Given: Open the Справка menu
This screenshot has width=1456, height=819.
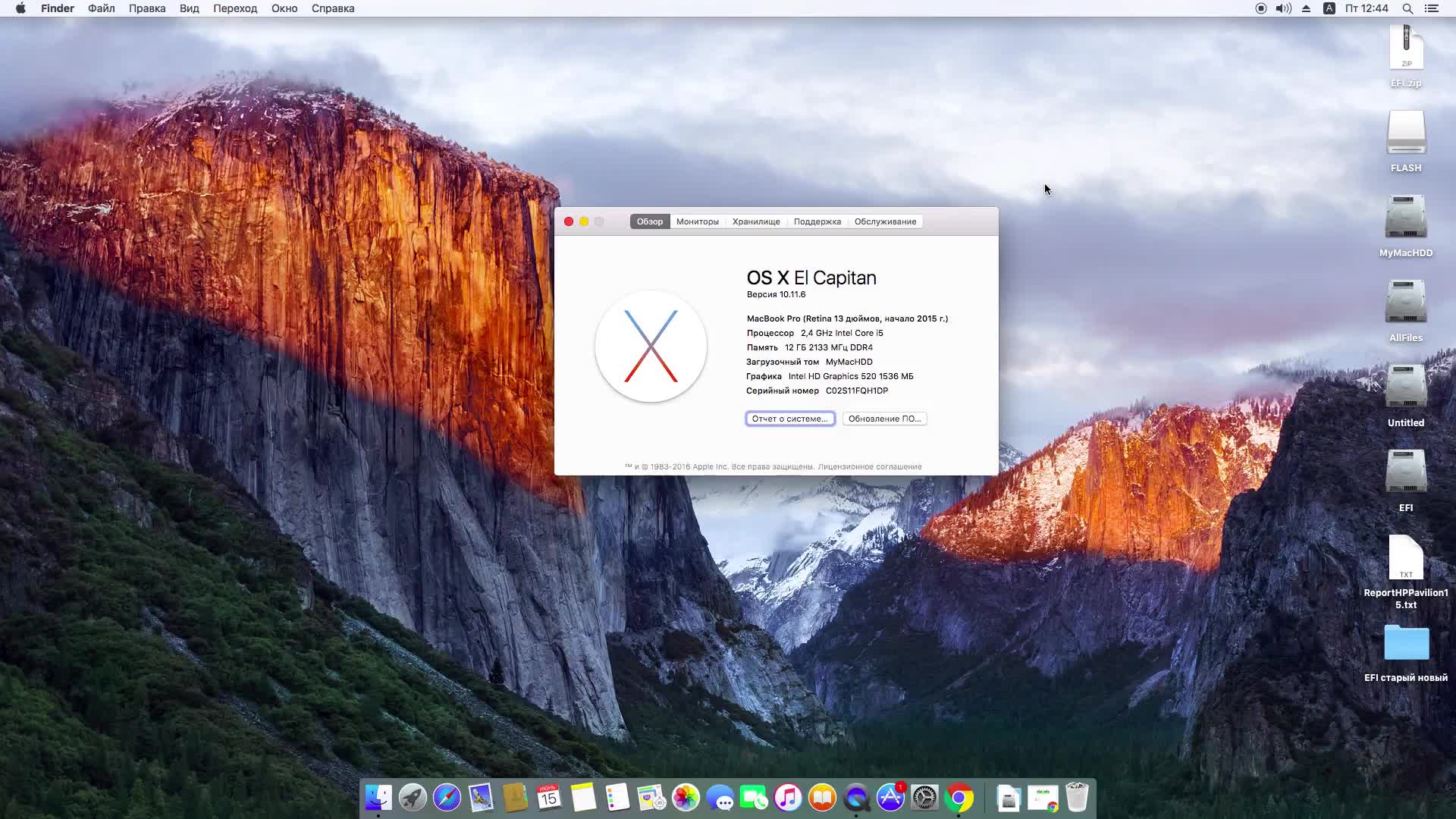Looking at the screenshot, I should (x=333, y=8).
